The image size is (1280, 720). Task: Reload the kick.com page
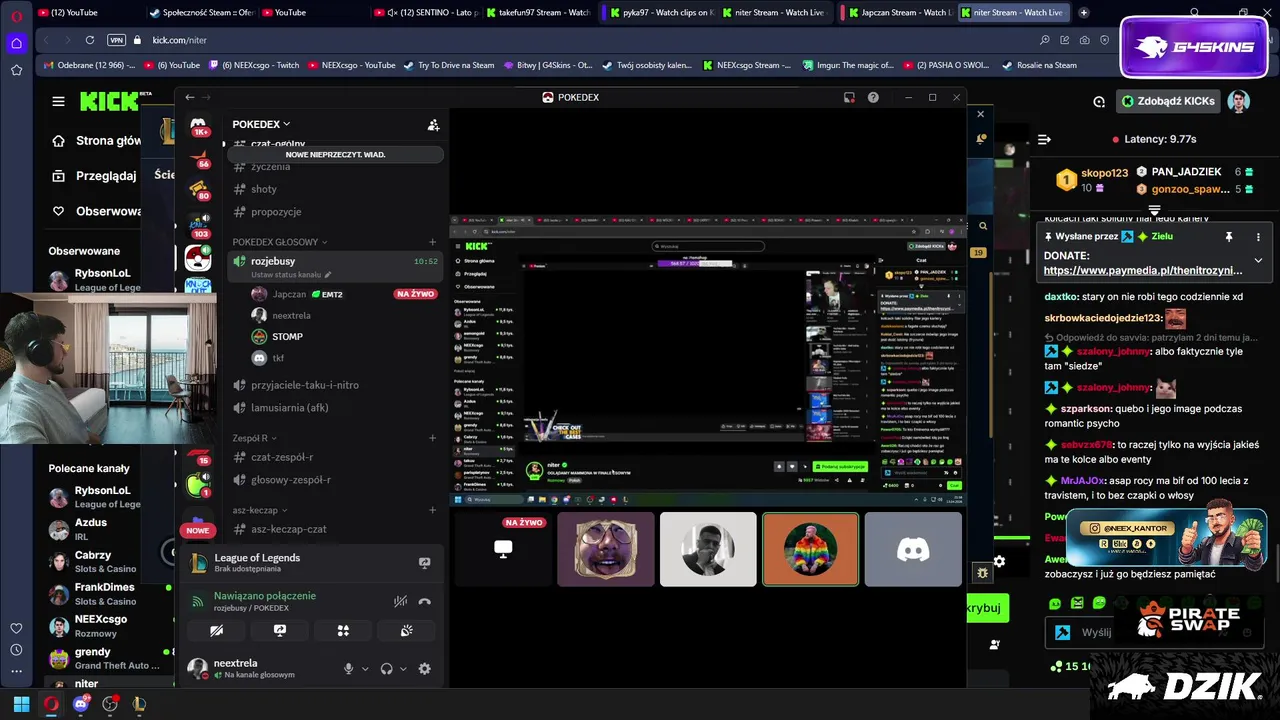tap(90, 40)
